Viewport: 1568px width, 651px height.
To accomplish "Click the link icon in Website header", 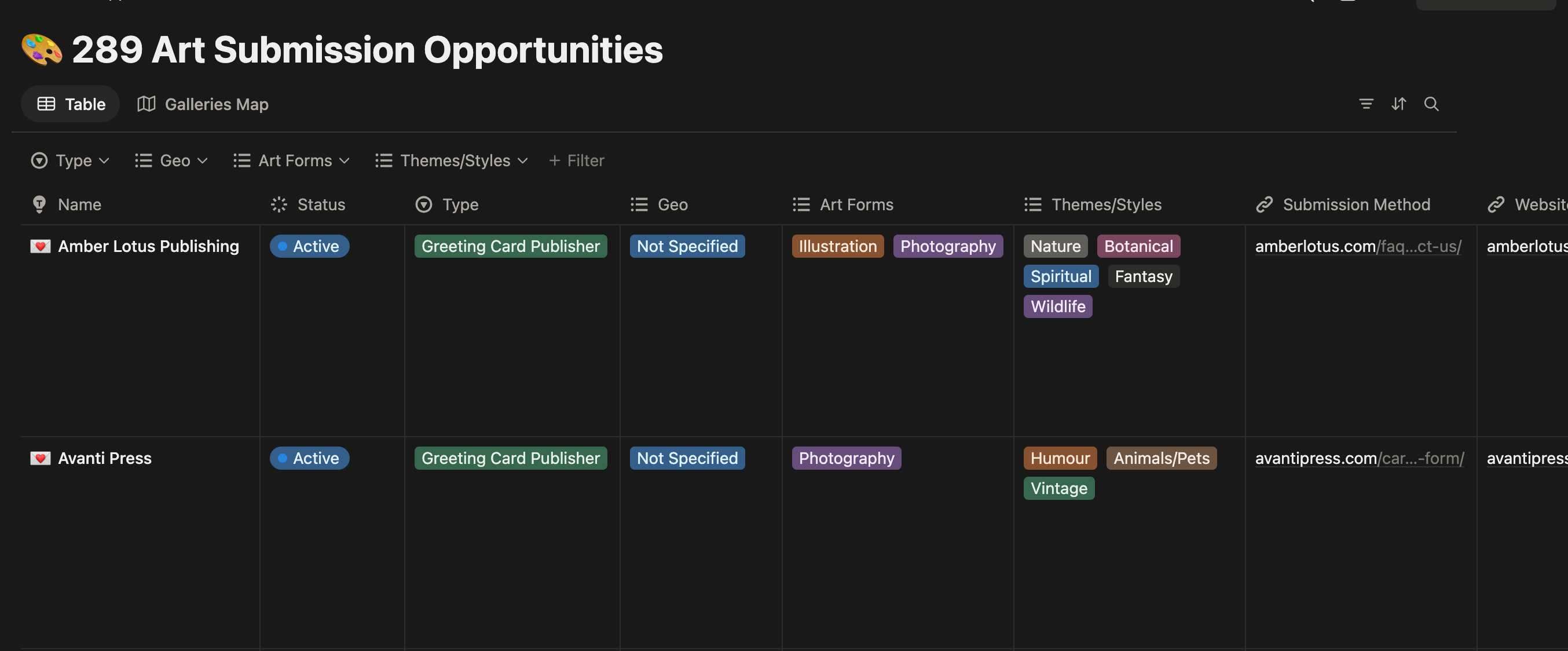I will point(1496,204).
